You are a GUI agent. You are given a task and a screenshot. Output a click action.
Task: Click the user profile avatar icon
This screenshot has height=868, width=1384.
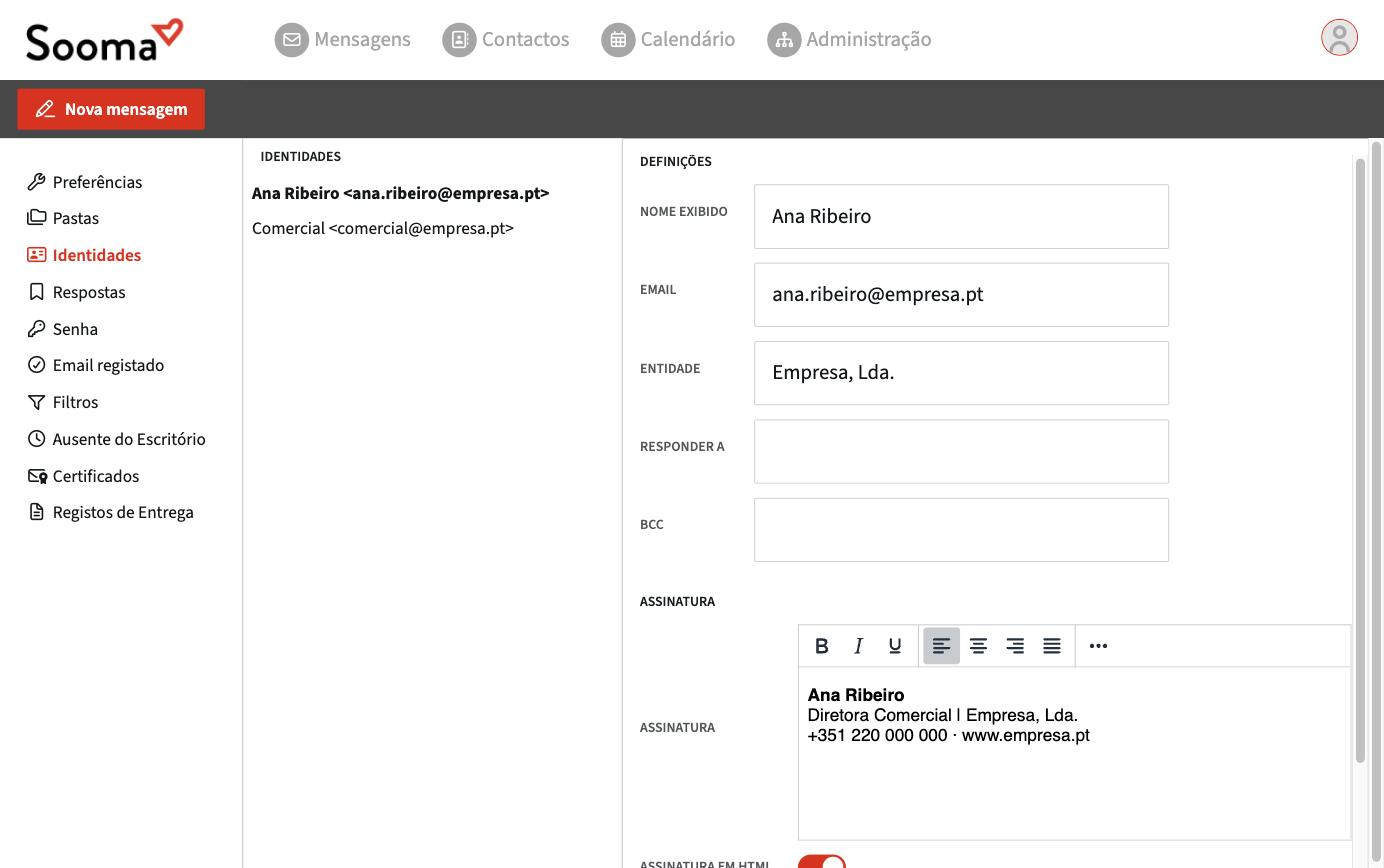(1339, 38)
